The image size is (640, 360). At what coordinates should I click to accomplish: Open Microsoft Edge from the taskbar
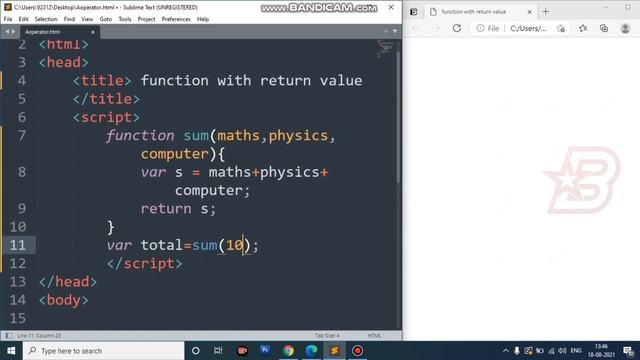coord(311,351)
